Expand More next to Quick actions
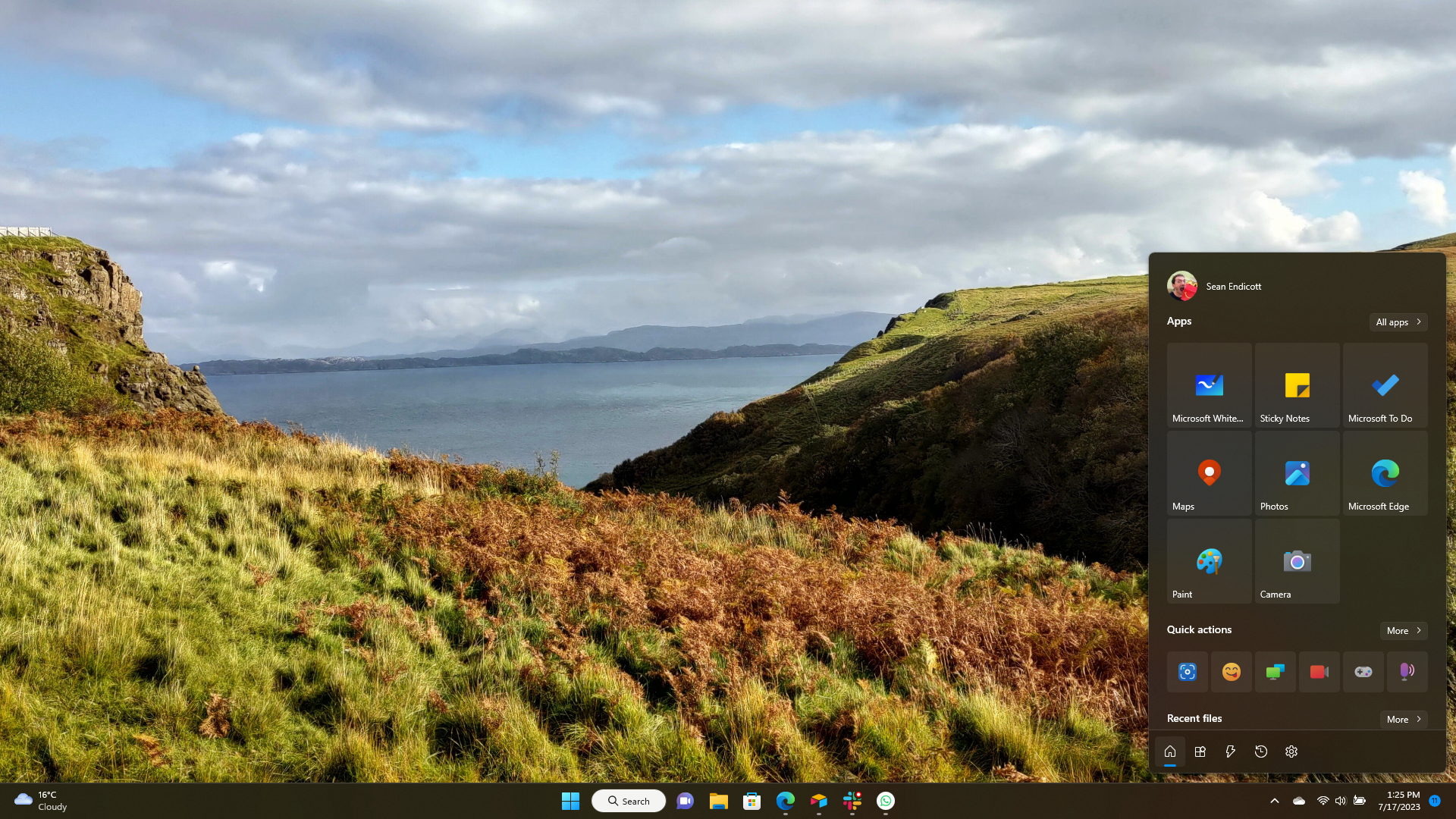 pyautogui.click(x=1403, y=631)
